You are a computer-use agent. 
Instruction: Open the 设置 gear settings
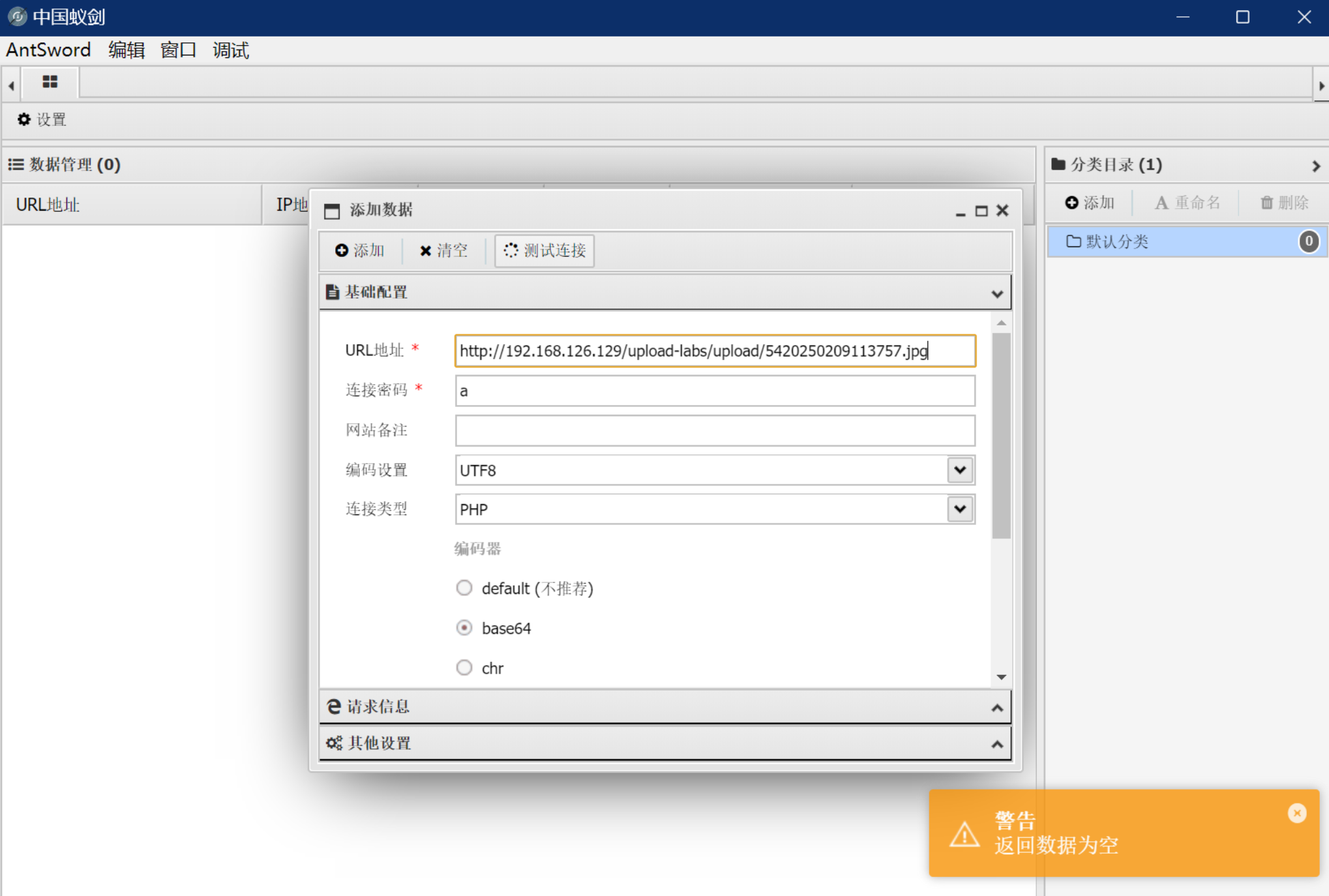(42, 119)
